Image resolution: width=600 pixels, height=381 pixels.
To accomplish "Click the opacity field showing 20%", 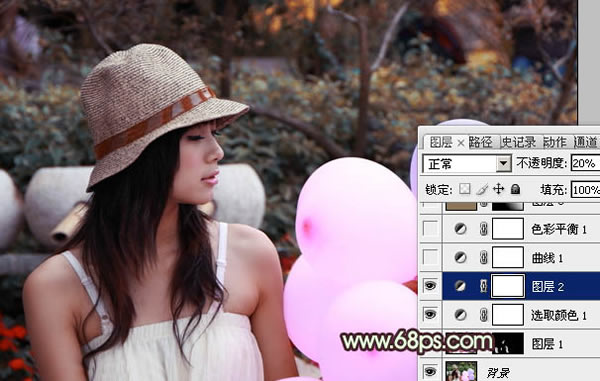I will point(585,163).
